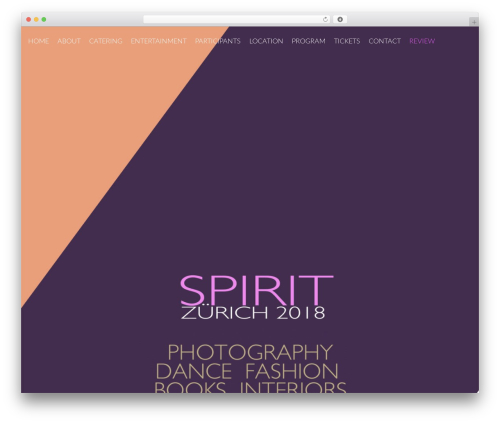The image size is (500, 423).
Task: Open the TICKETS link
Action: 347,41
